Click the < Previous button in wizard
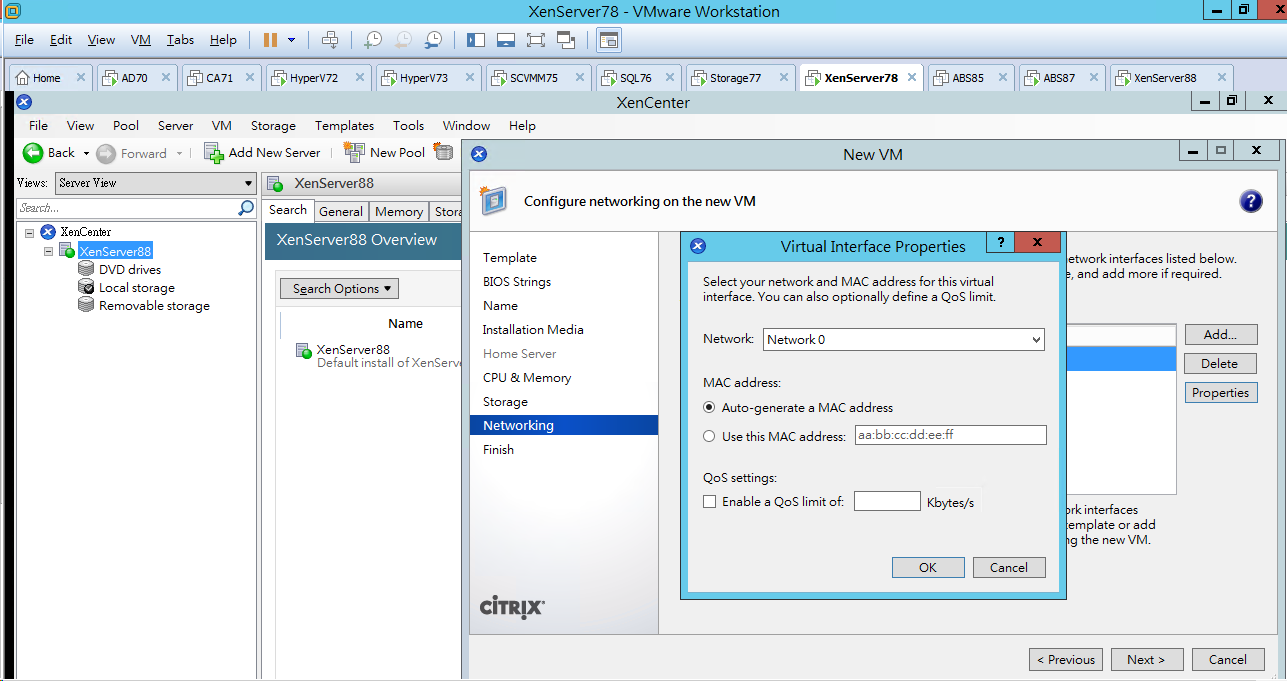The width and height of the screenshot is (1287, 681). [1066, 659]
